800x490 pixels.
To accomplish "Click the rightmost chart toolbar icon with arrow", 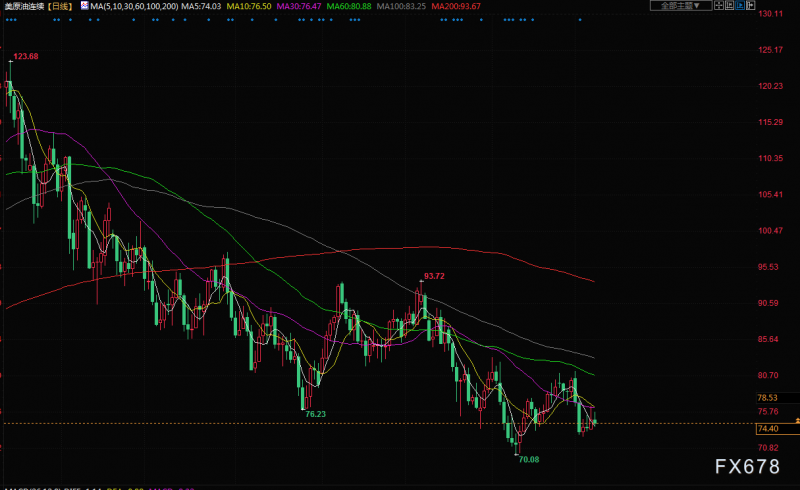I will pos(751,6).
